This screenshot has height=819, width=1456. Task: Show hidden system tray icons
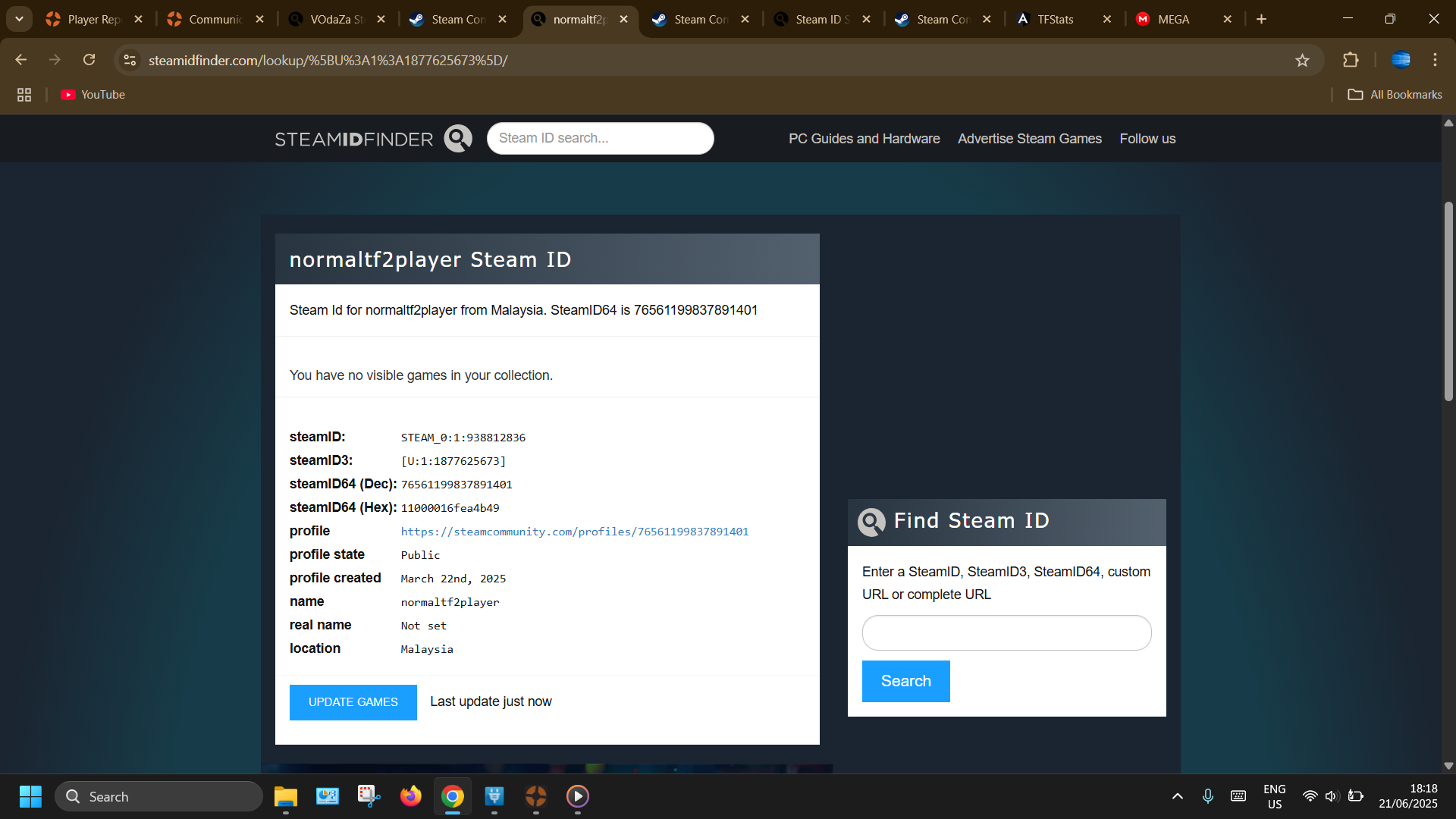1177,796
